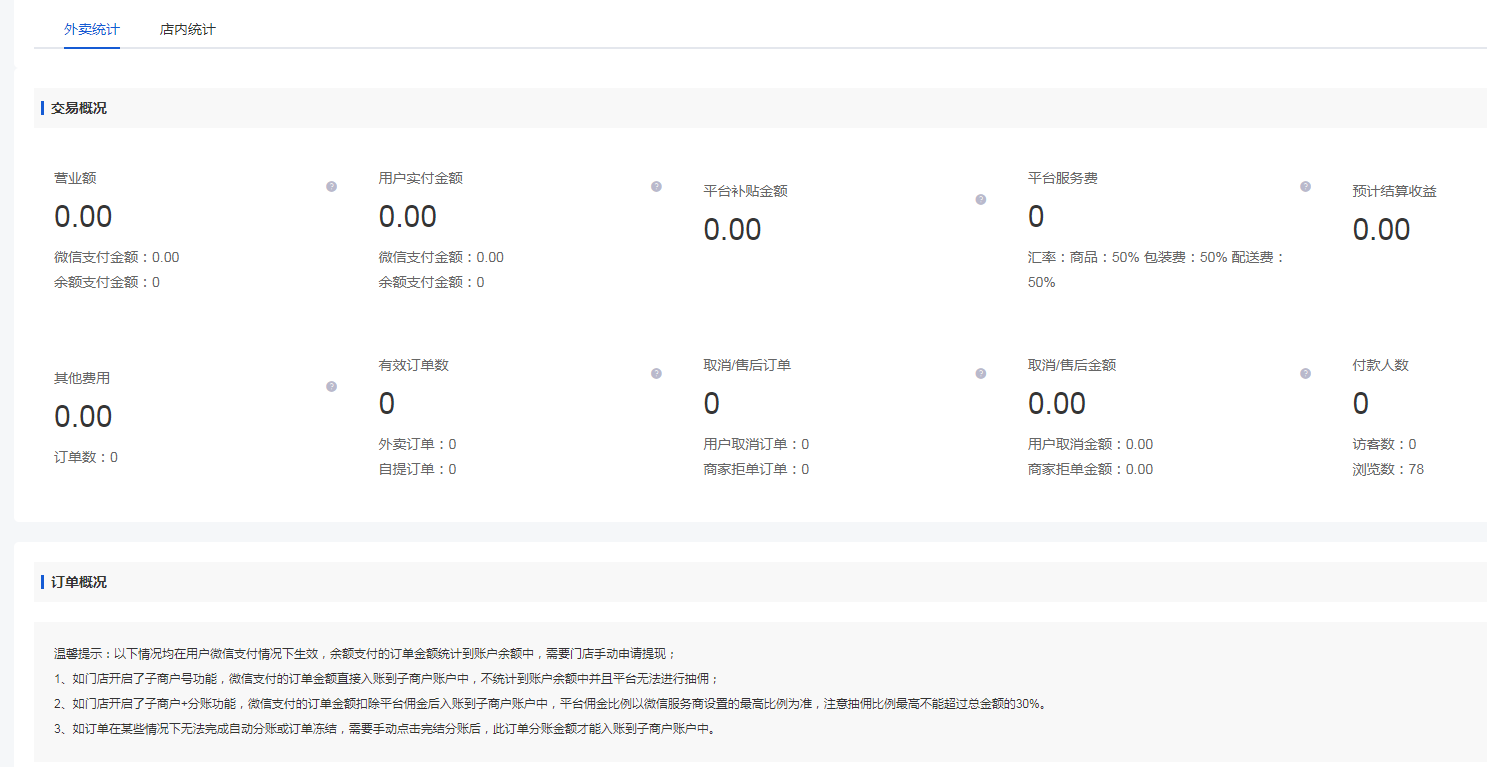Click the 温馨提示 first notice line

tap(366, 654)
